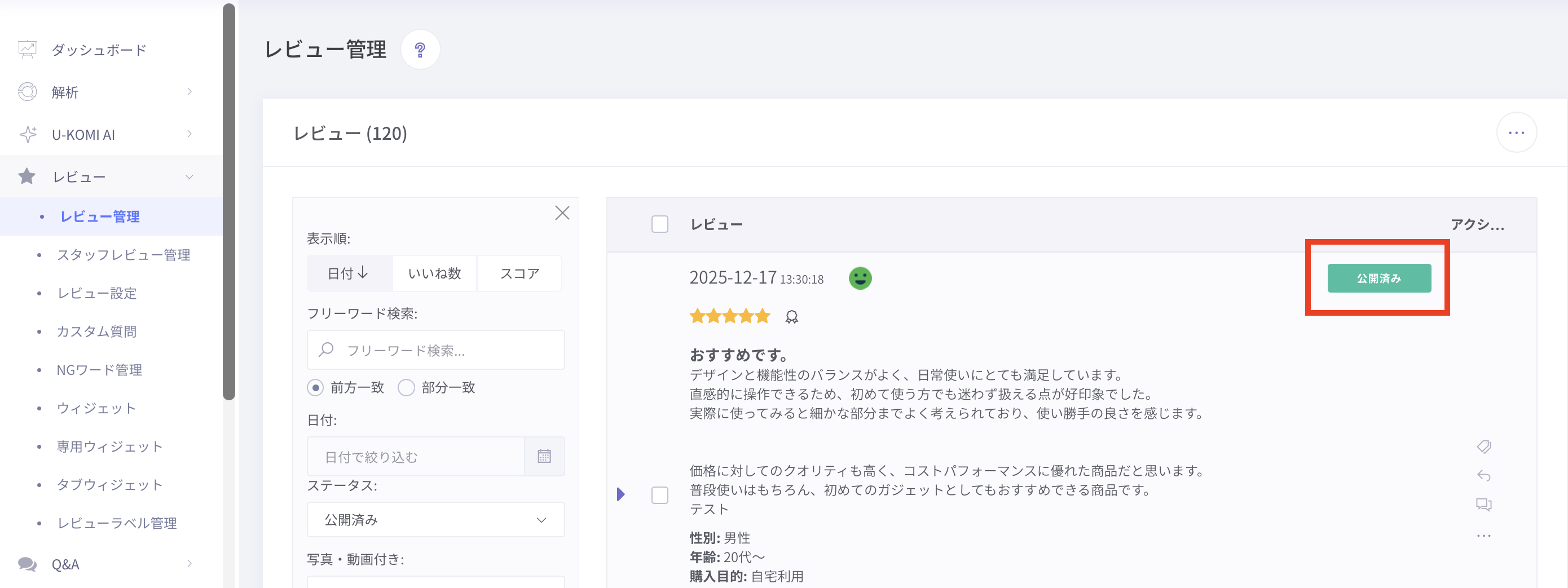Click review title おすすめです。

740,355
